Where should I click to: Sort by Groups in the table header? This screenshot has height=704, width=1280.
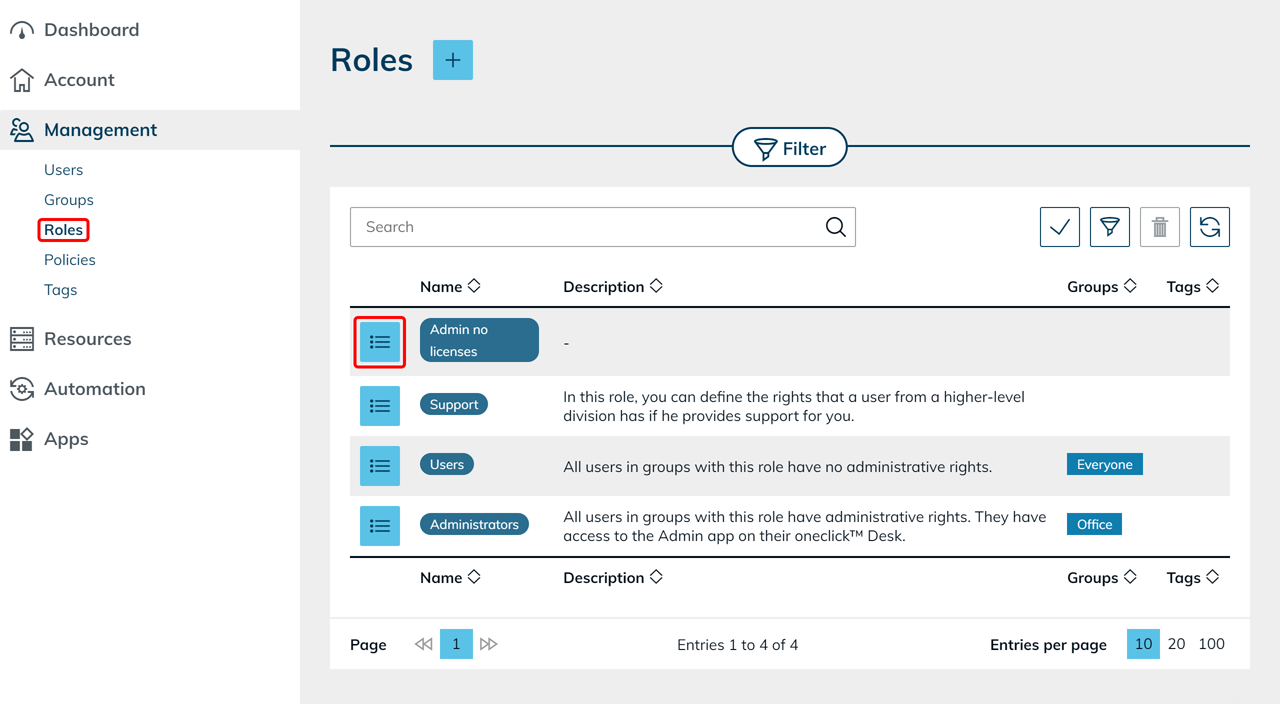pyautogui.click(x=1102, y=287)
